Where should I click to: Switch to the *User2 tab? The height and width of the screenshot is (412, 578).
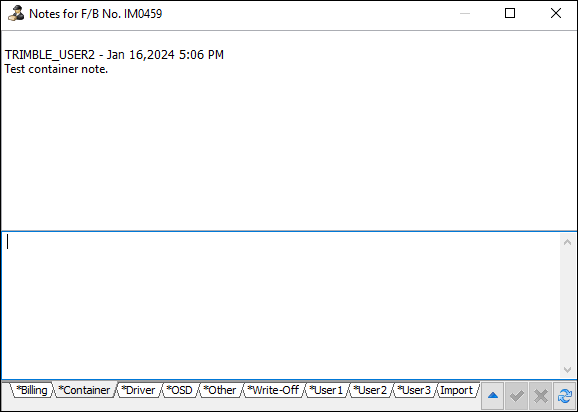click(x=370, y=390)
